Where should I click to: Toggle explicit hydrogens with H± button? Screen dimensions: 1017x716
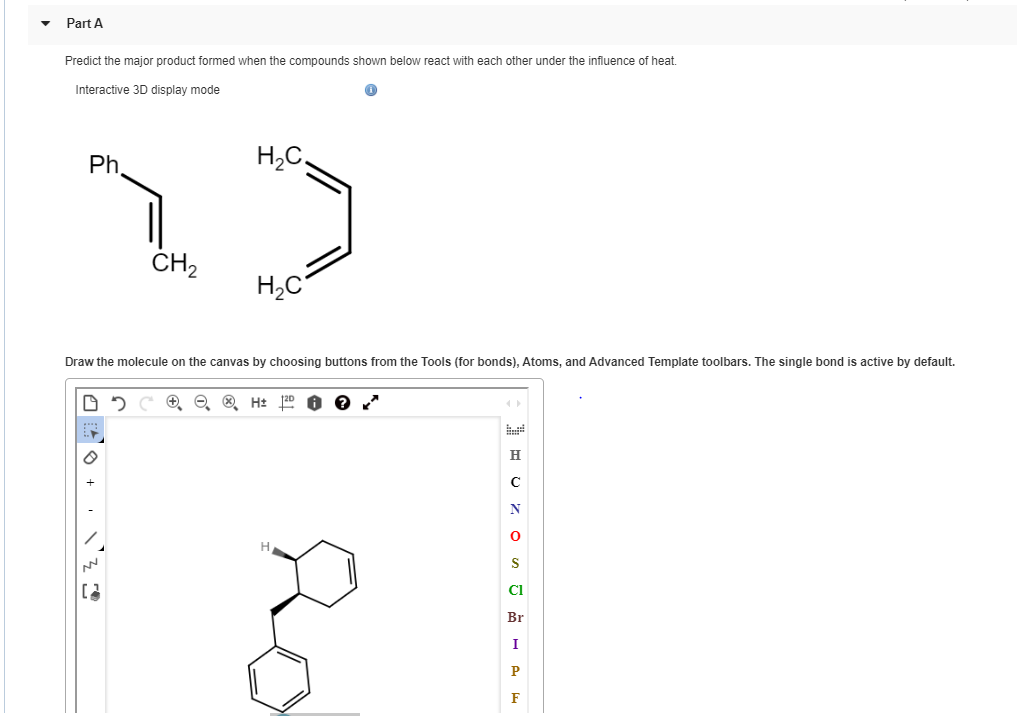[257, 402]
